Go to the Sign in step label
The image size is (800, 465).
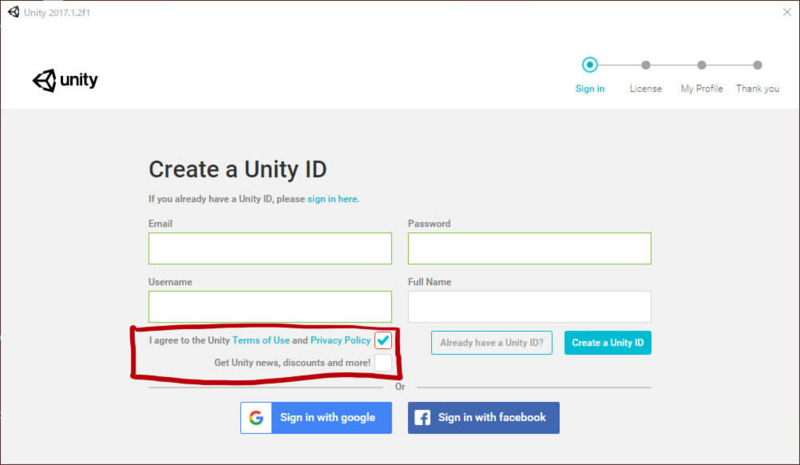590,89
